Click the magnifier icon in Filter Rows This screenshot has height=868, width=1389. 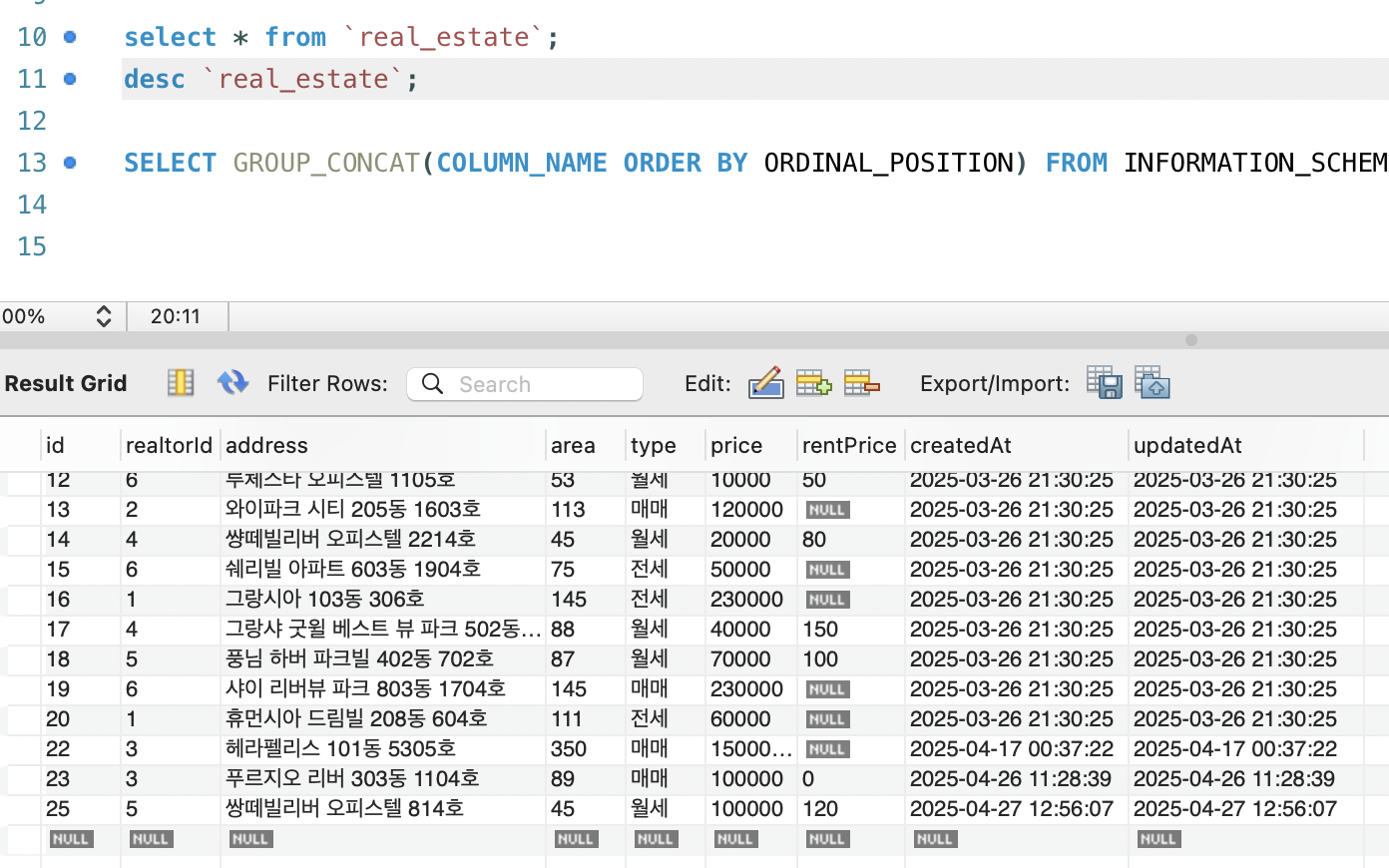click(x=432, y=384)
